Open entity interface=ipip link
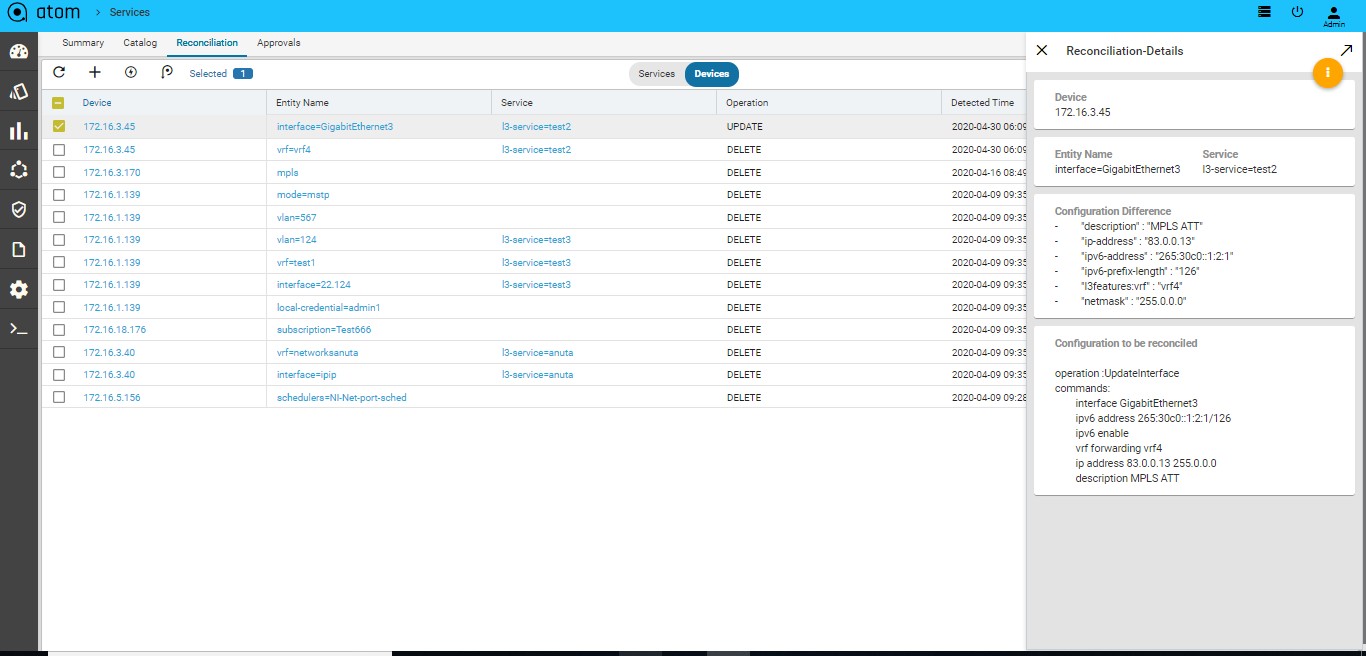This screenshot has width=1366, height=656. (305, 375)
